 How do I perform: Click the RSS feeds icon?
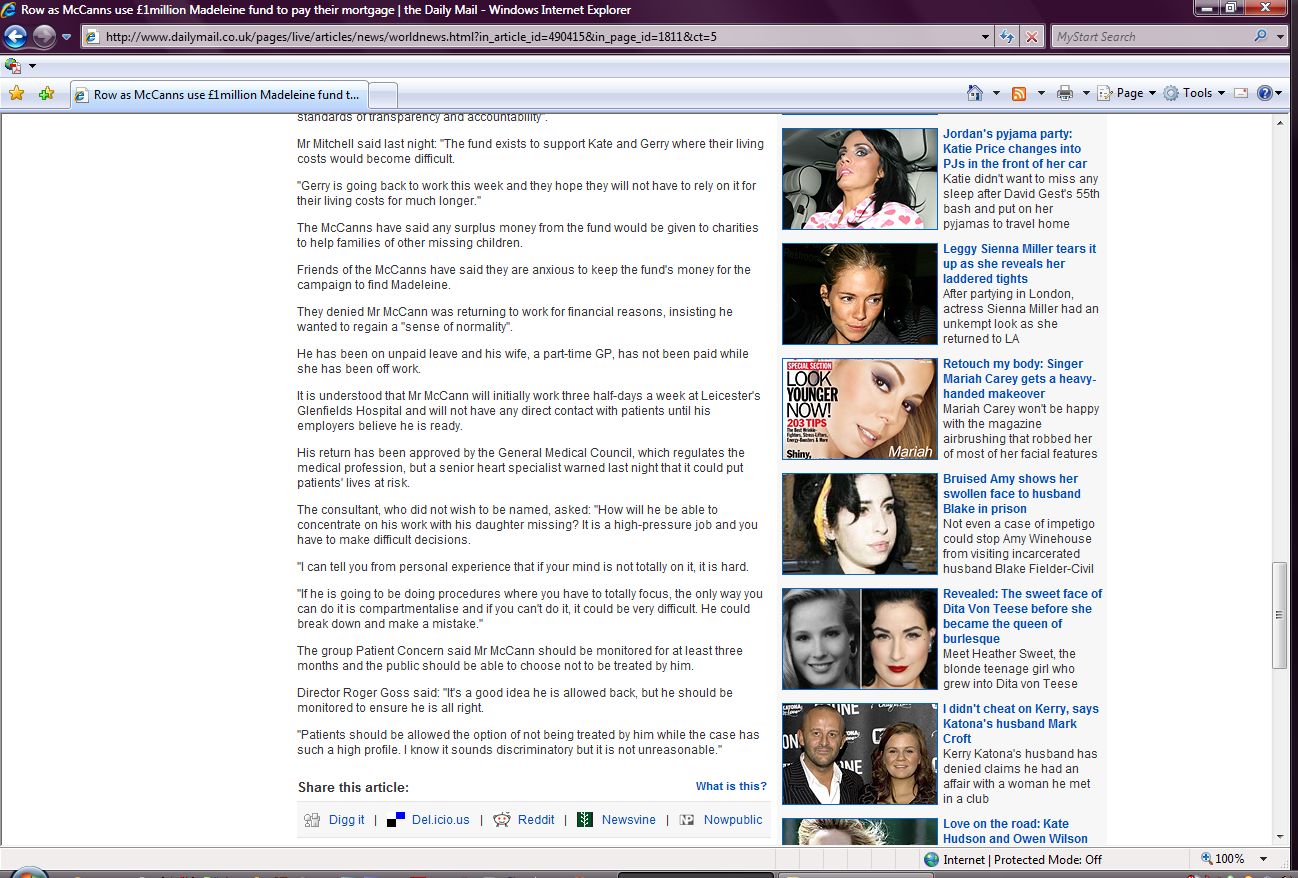click(1019, 93)
